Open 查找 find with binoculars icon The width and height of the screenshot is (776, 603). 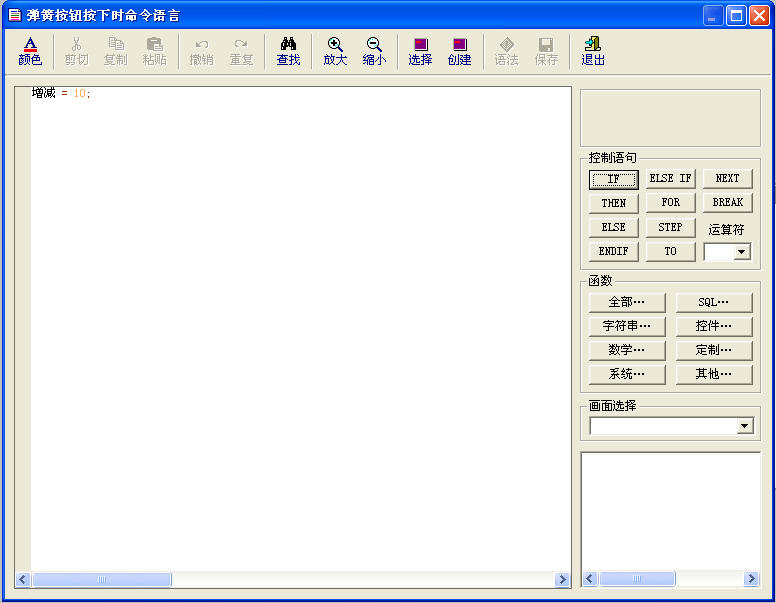coord(288,51)
